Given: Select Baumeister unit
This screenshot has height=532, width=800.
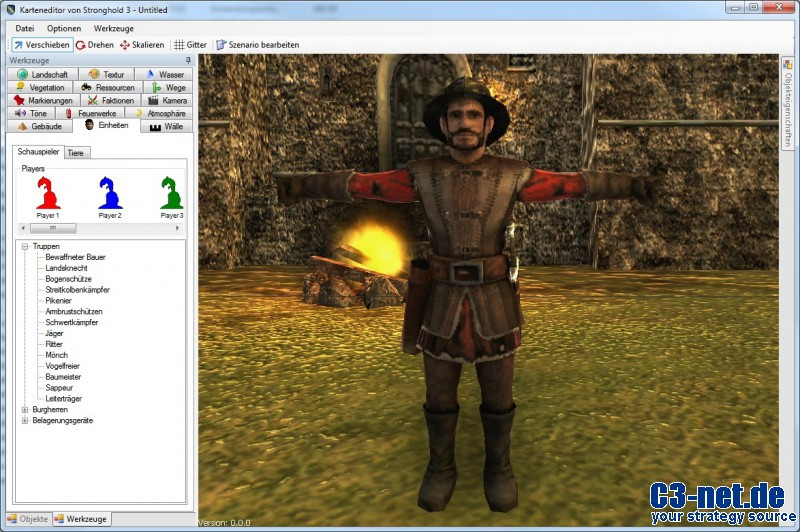Looking at the screenshot, I should point(63,377).
